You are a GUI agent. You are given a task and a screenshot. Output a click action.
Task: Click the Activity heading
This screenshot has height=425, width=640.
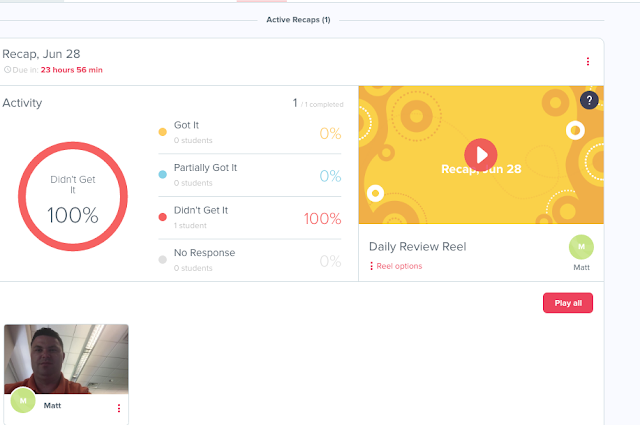coord(22,103)
